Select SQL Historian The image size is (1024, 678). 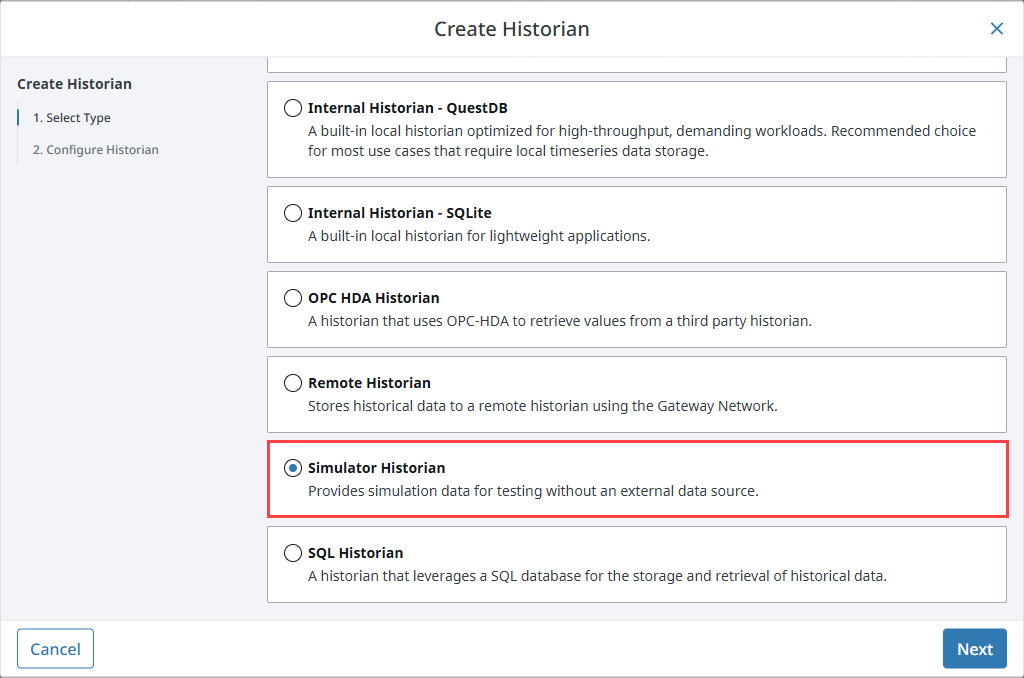tap(292, 552)
